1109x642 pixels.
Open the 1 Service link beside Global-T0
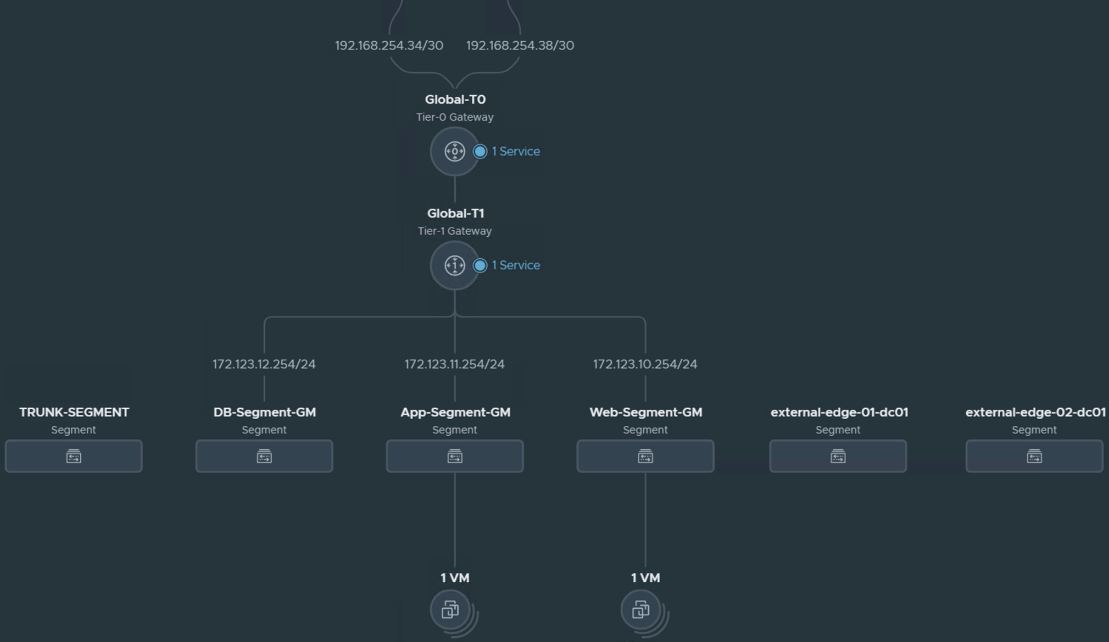click(515, 152)
